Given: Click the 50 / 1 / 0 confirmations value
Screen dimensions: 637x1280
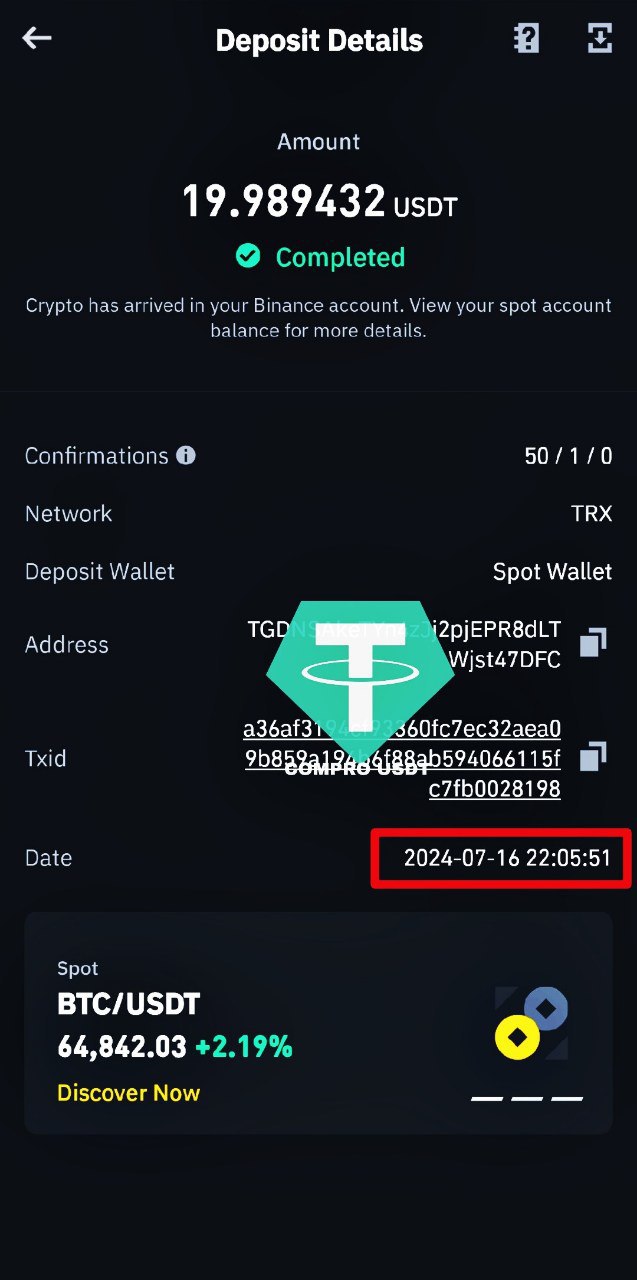Looking at the screenshot, I should pos(568,456).
